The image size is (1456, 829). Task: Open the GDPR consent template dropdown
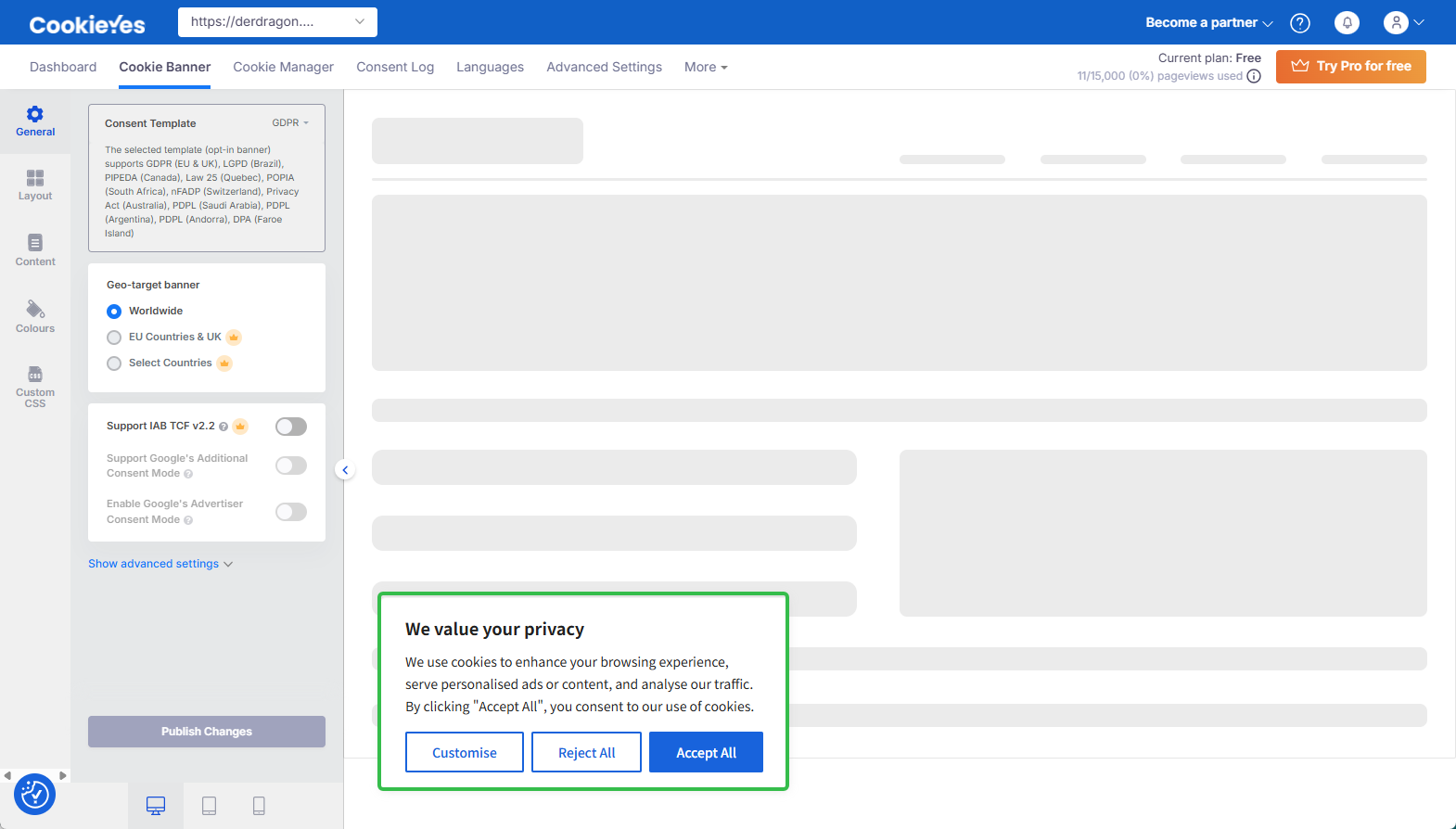tap(290, 123)
